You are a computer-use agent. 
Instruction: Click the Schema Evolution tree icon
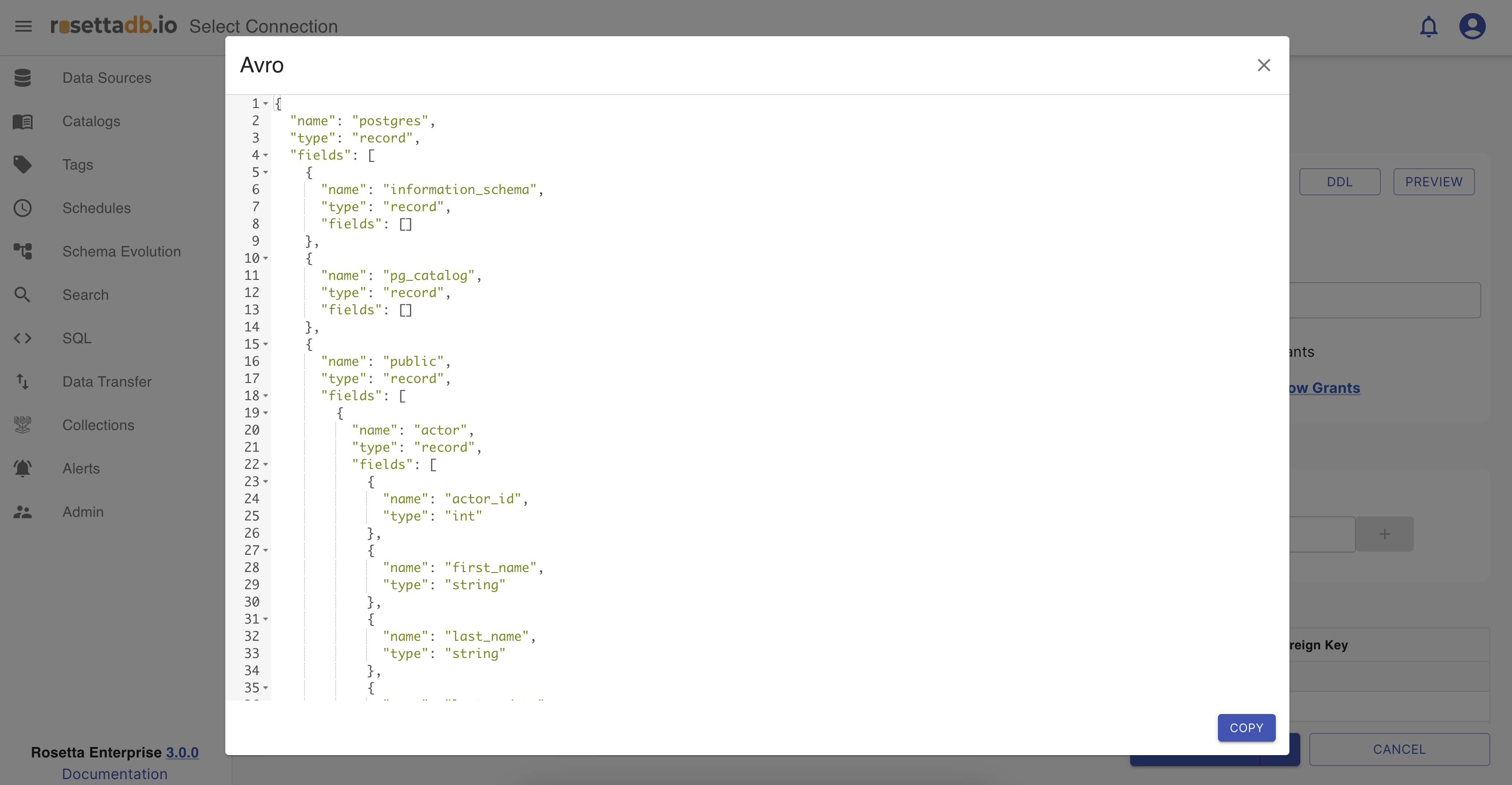(23, 252)
